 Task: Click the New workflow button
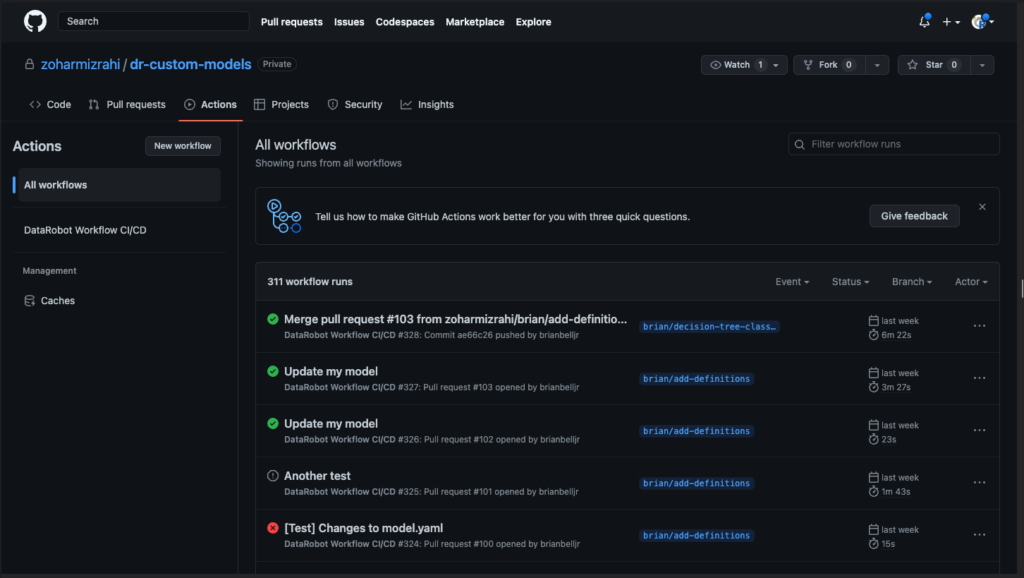pyautogui.click(x=183, y=146)
